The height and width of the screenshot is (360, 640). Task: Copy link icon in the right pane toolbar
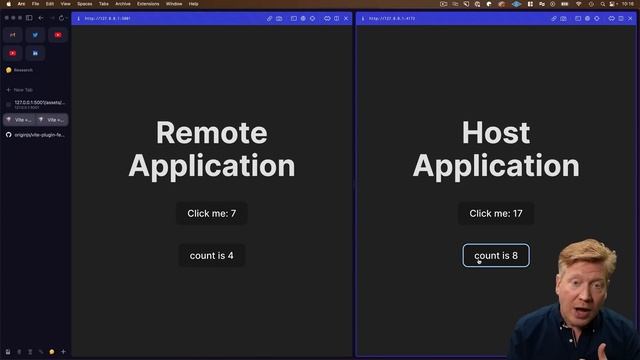(554, 18)
